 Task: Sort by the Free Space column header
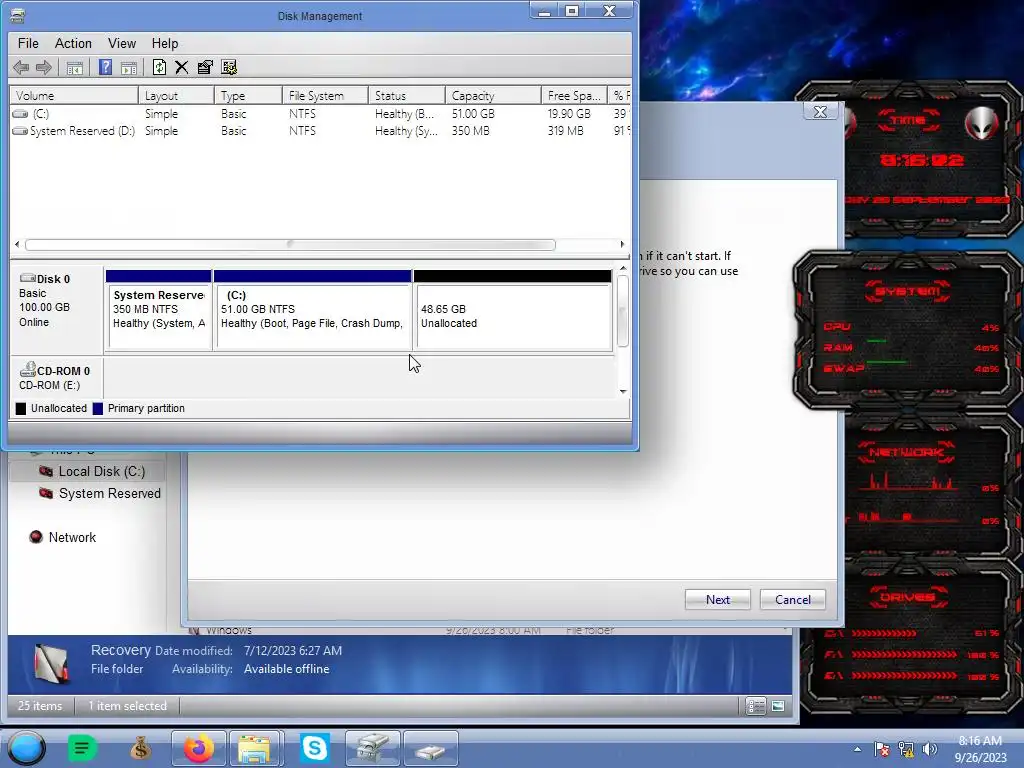coord(574,95)
